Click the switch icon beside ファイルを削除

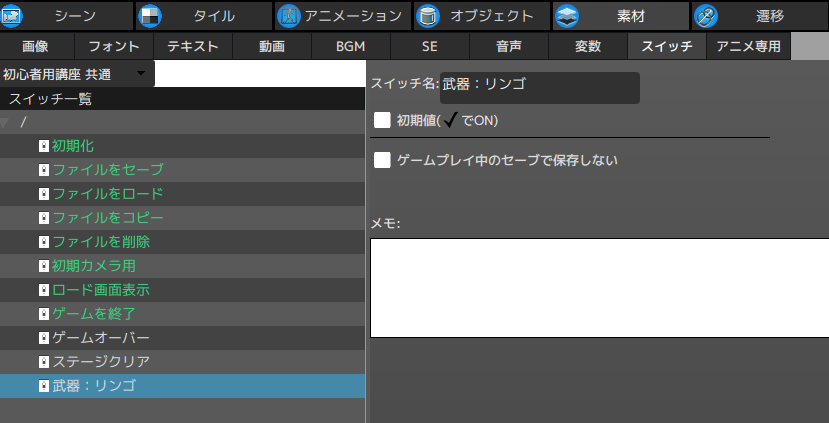44,242
